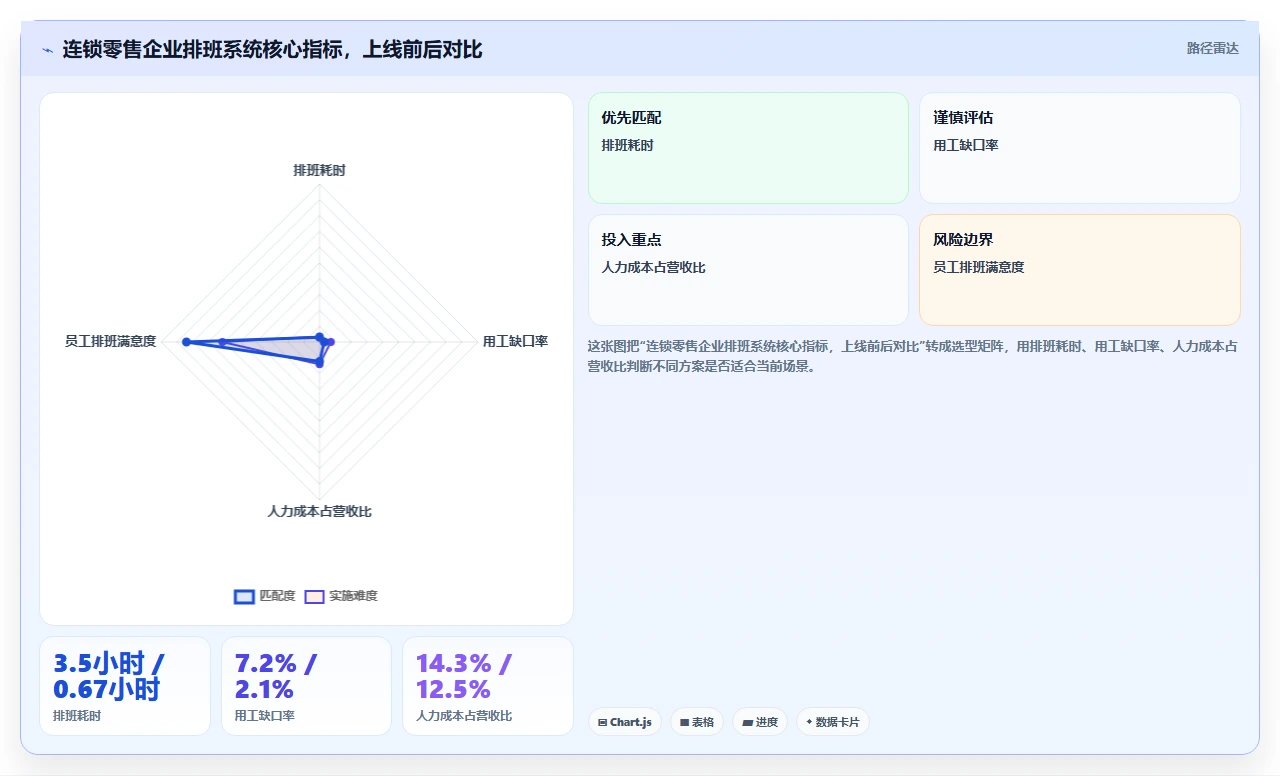The image size is (1280, 776).
Task: Click the 路径雷达 label in the header
Action: pos(1212,48)
